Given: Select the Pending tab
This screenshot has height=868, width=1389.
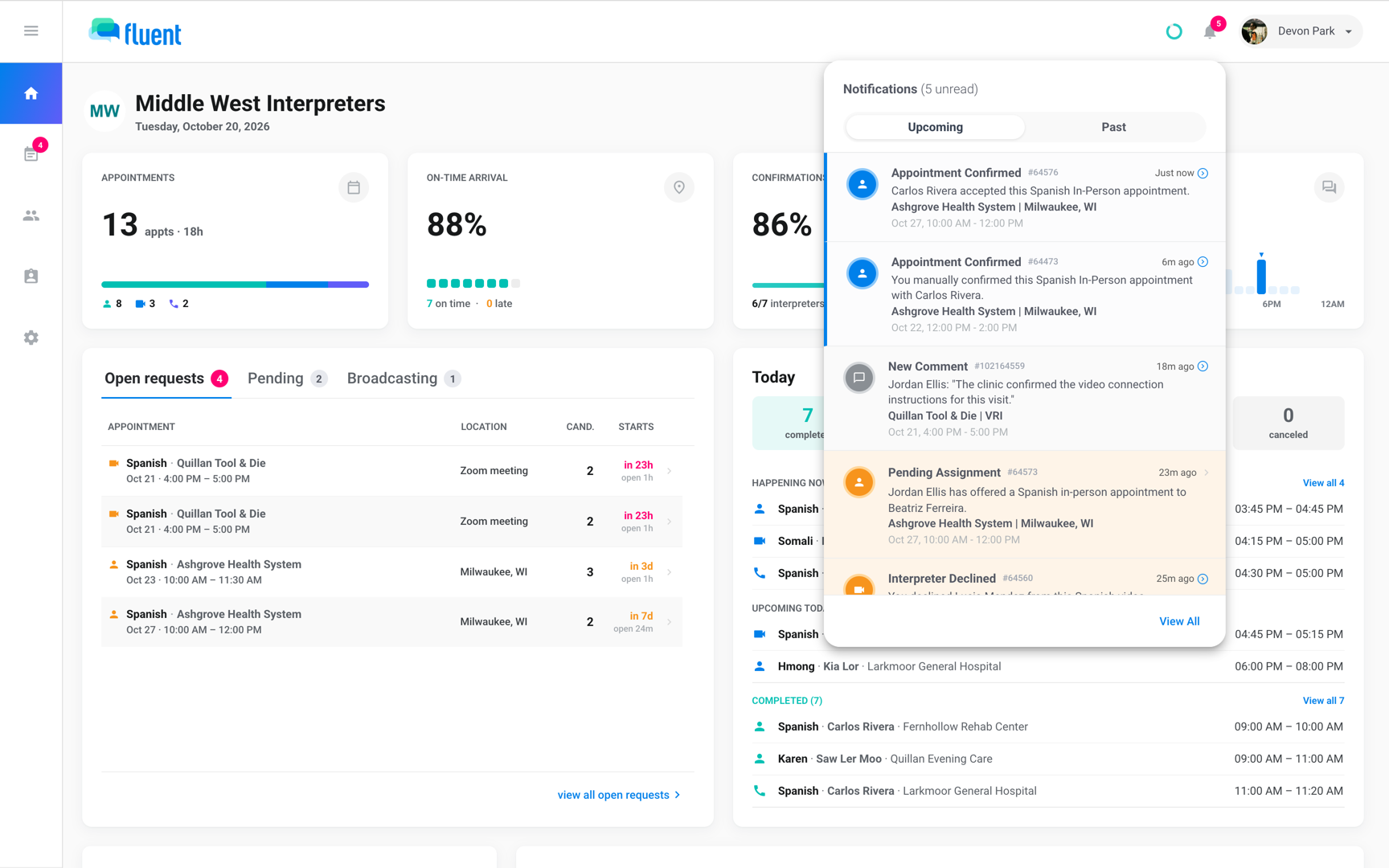Looking at the screenshot, I should pos(287,379).
